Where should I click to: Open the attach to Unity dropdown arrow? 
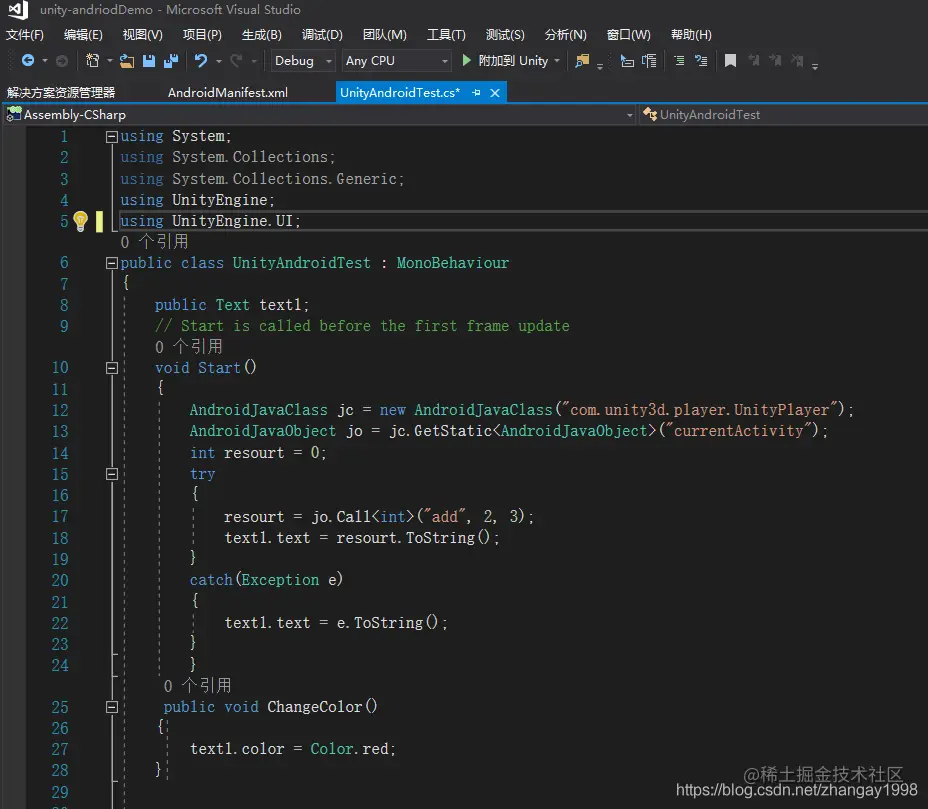coord(557,60)
